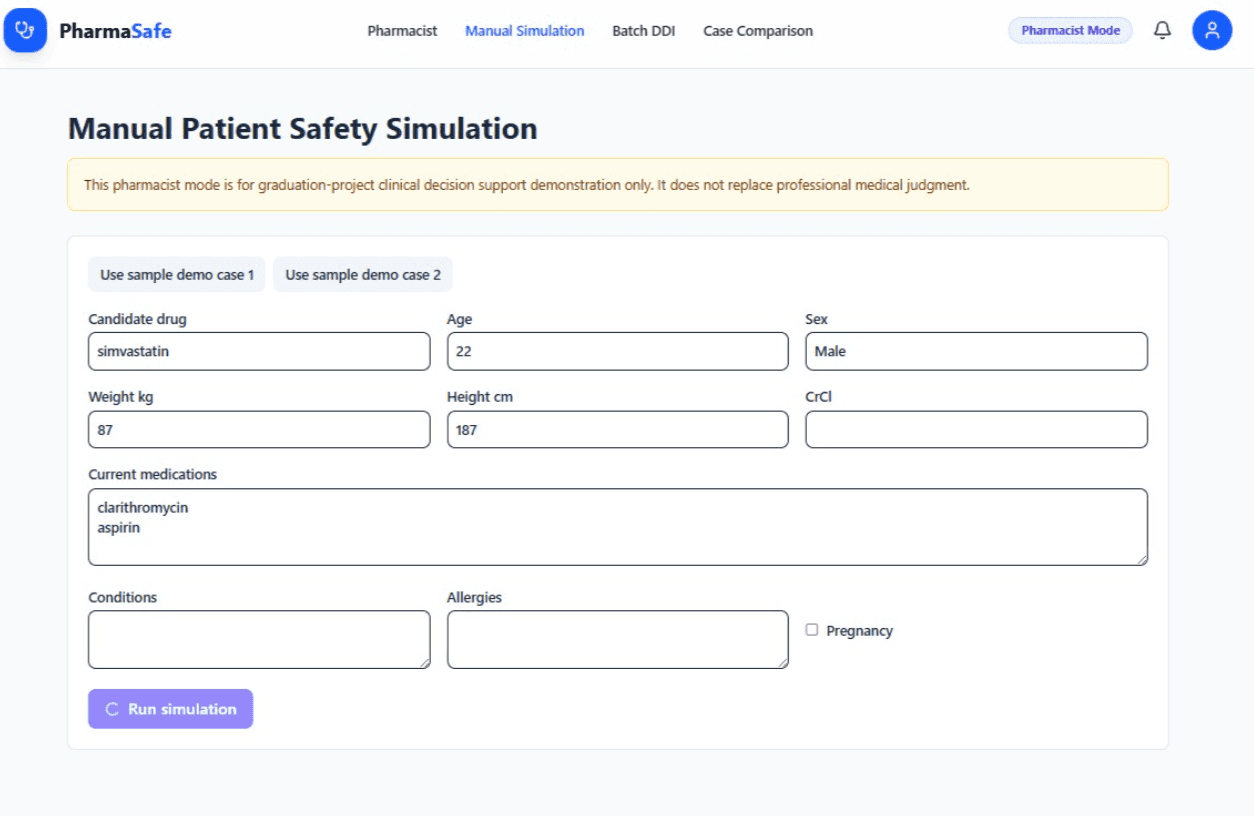This screenshot has height=816, width=1254.
Task: Click the Pharmacist Mode badge
Action: click(1070, 31)
